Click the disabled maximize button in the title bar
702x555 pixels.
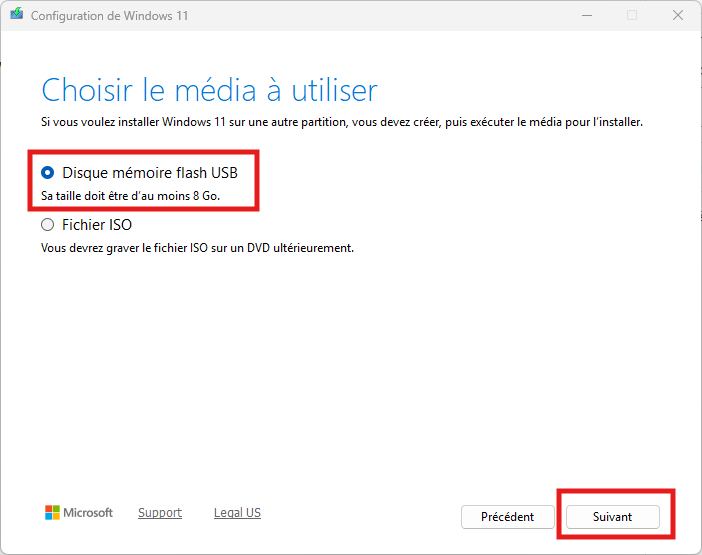pos(632,15)
